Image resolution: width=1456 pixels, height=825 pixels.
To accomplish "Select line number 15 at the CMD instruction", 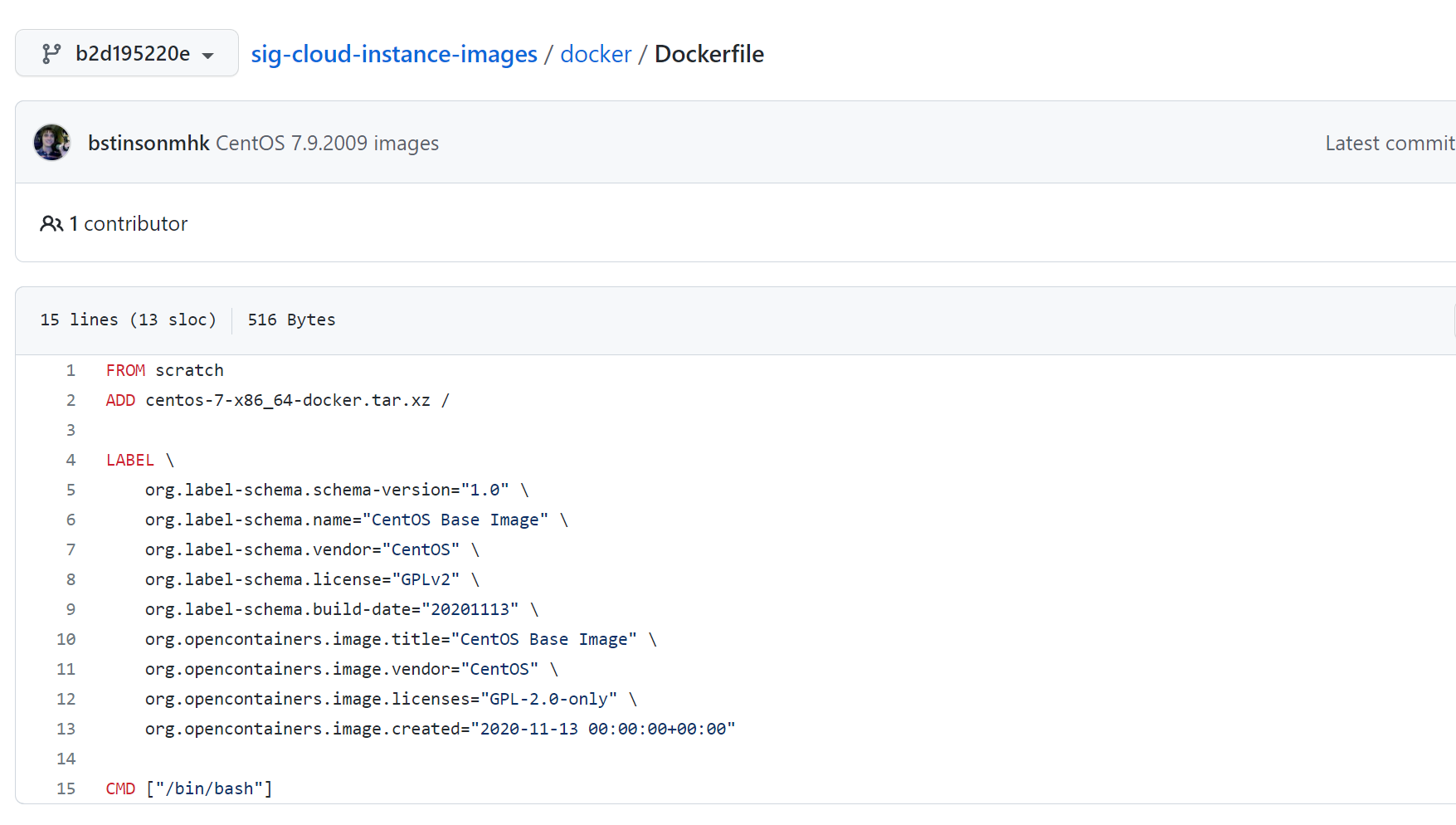I will [66, 789].
